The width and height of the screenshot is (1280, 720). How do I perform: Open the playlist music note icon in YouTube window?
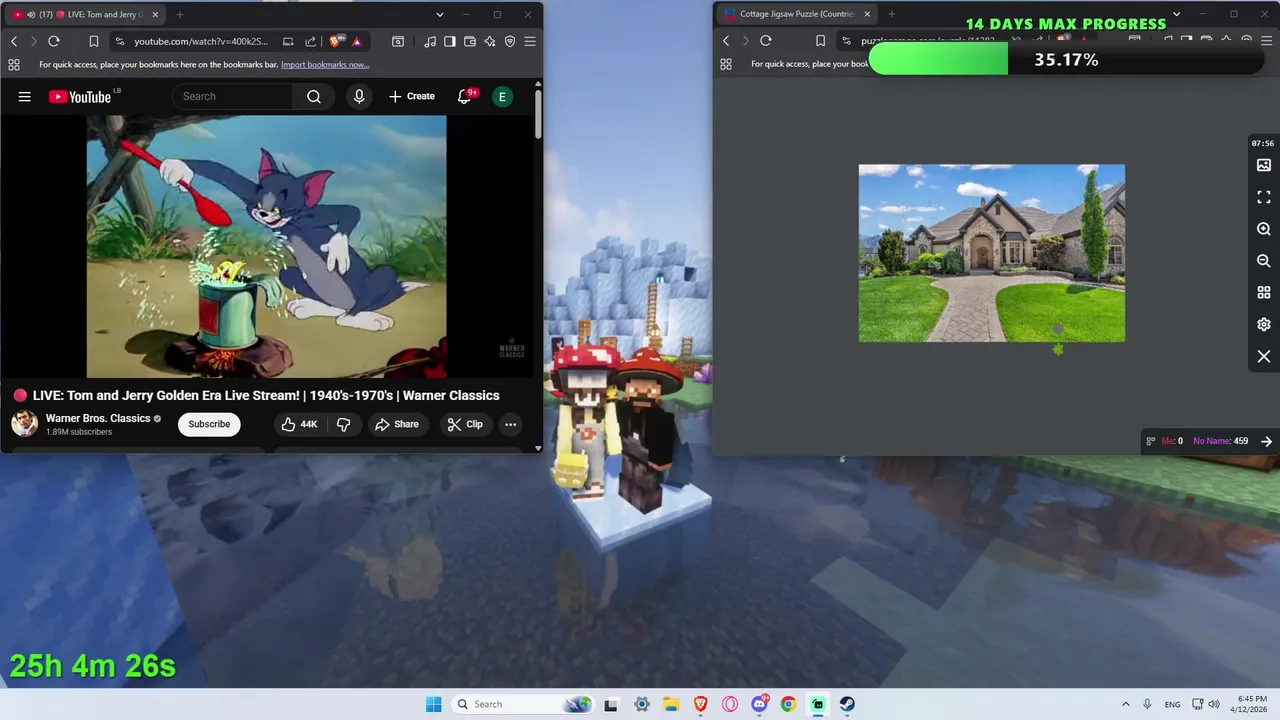coord(430,41)
